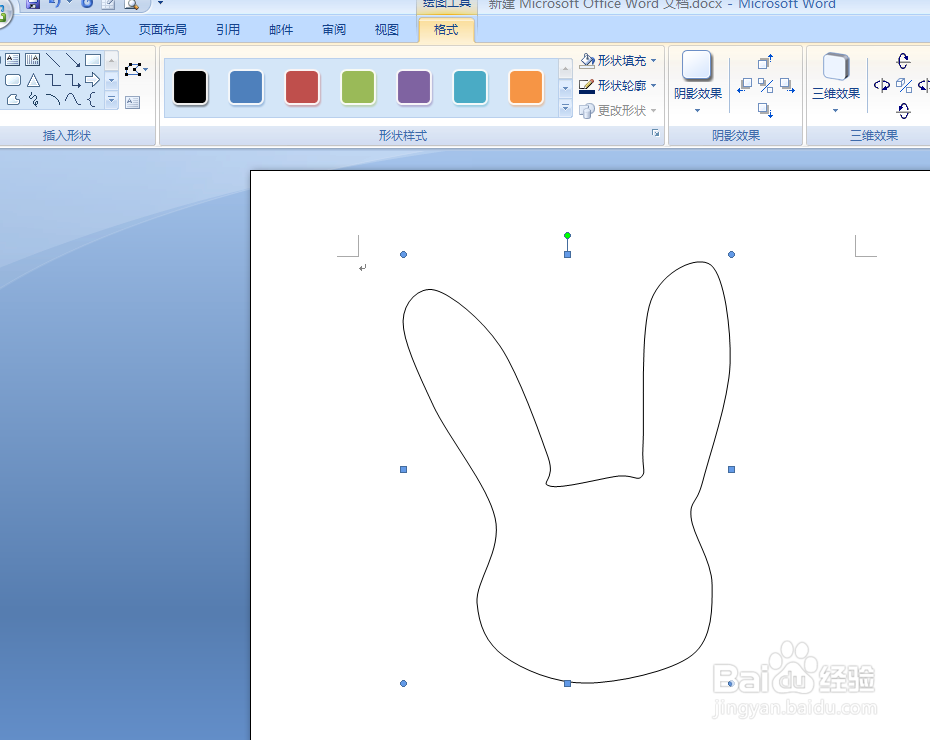Screen dimensions: 930x740
Task: Tilt 3-D effect up
Action: tap(903, 61)
